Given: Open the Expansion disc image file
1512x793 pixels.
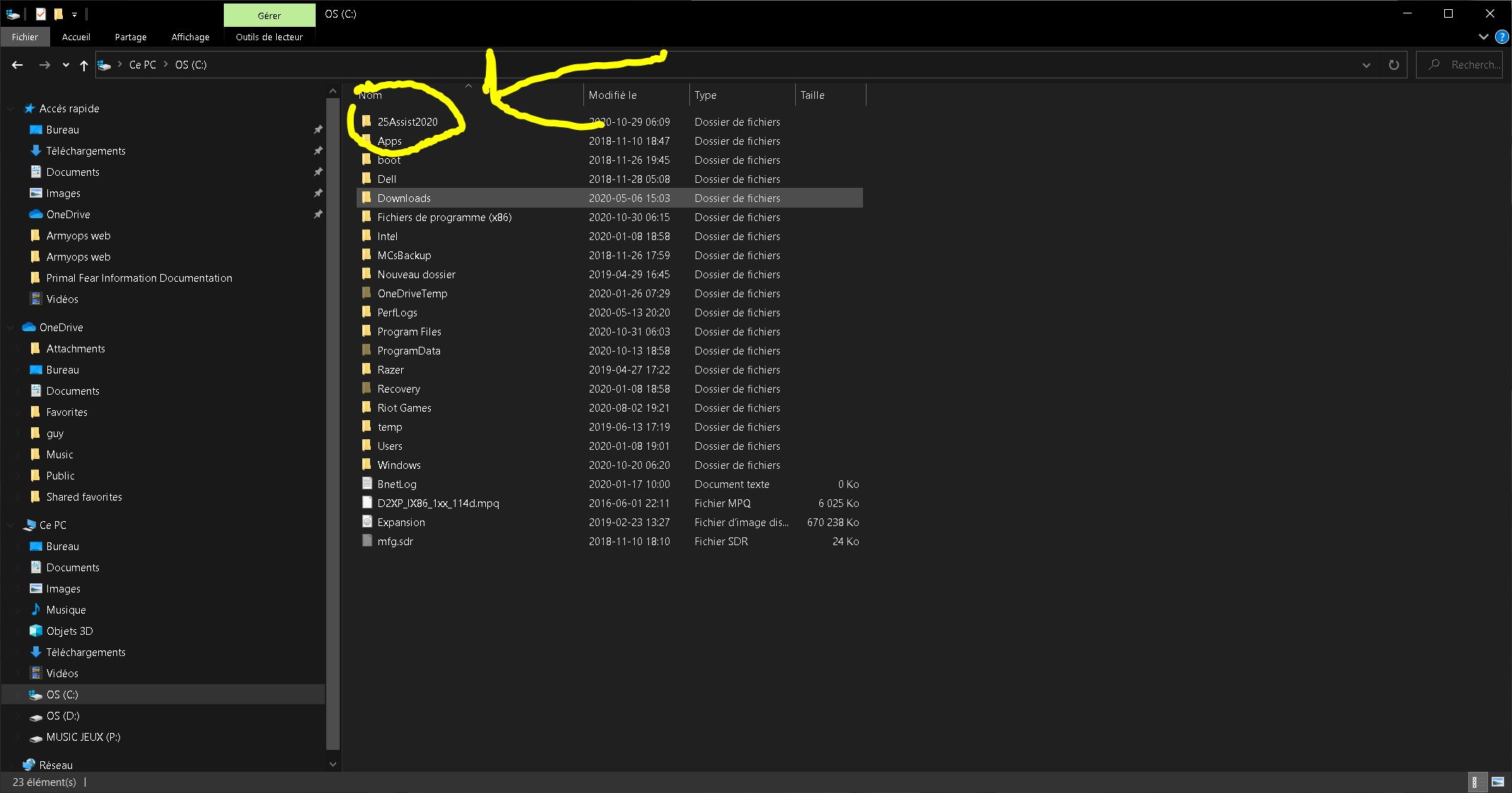Looking at the screenshot, I should (x=400, y=523).
